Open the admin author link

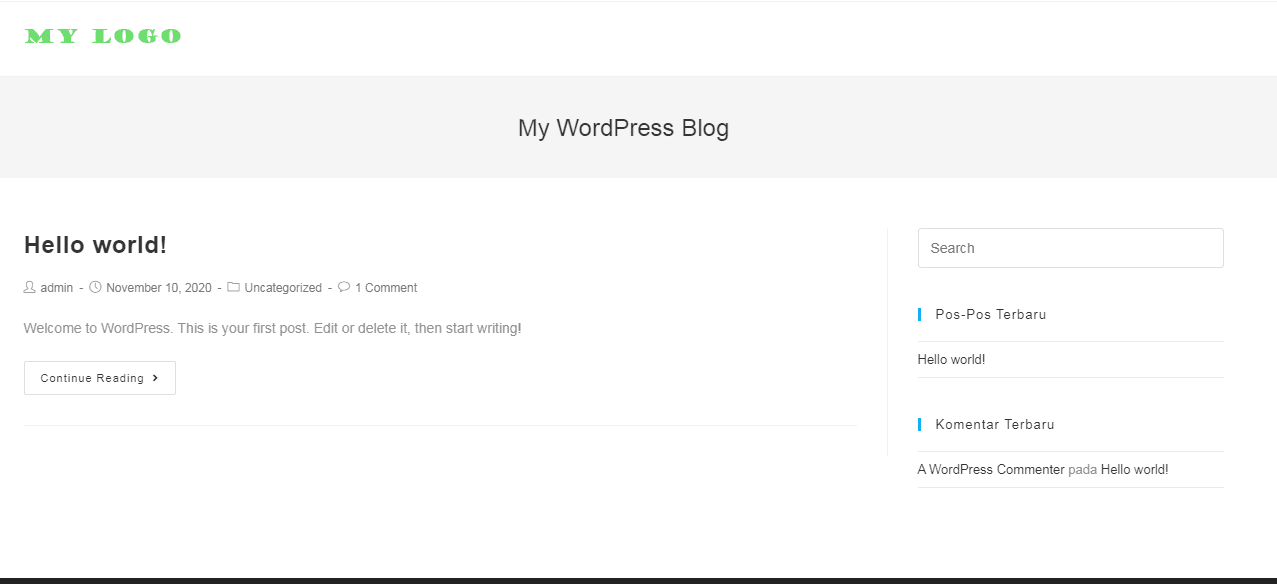click(x=57, y=288)
